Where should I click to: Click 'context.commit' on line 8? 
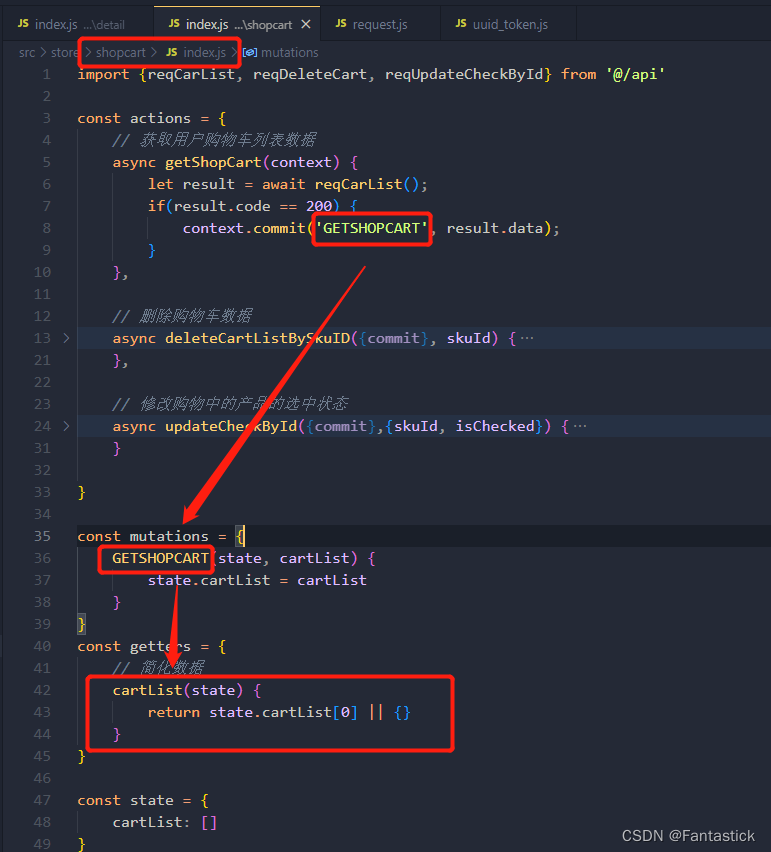[244, 228]
